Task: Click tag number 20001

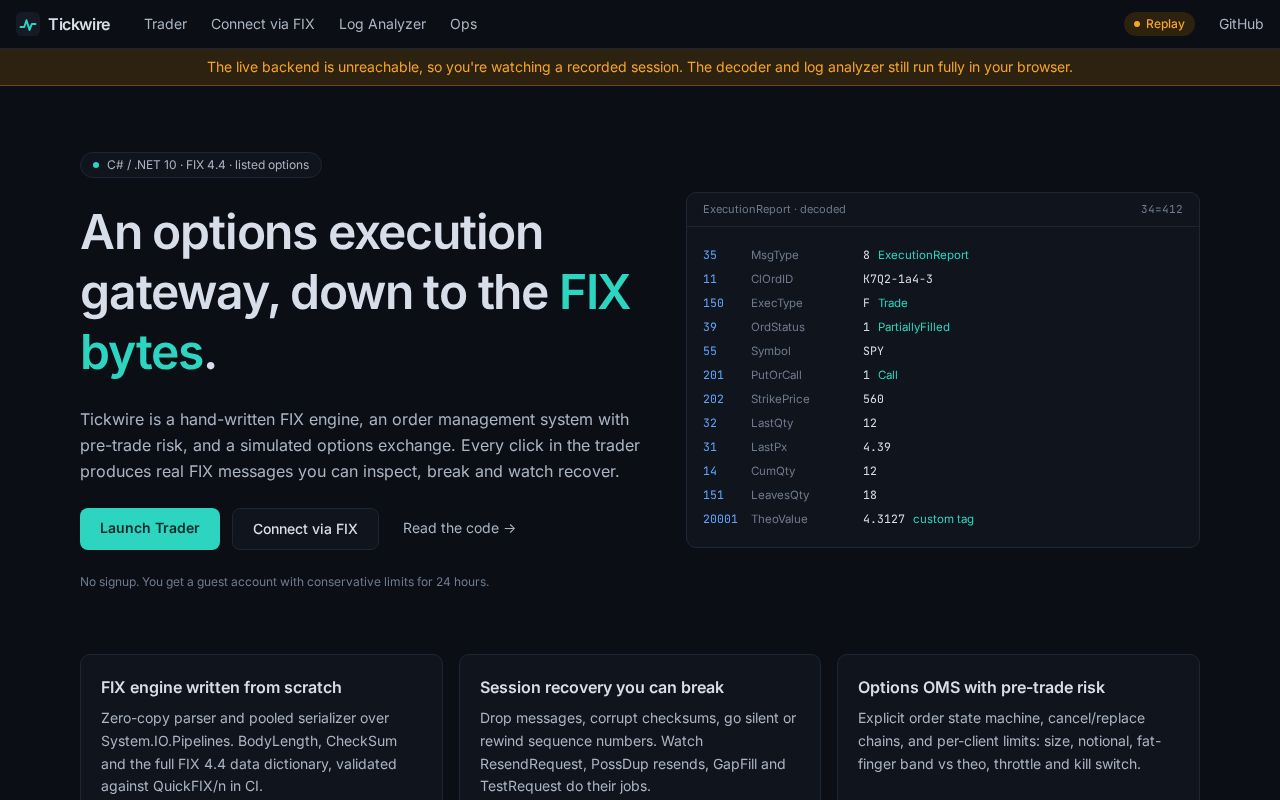Action: pyautogui.click(x=720, y=519)
